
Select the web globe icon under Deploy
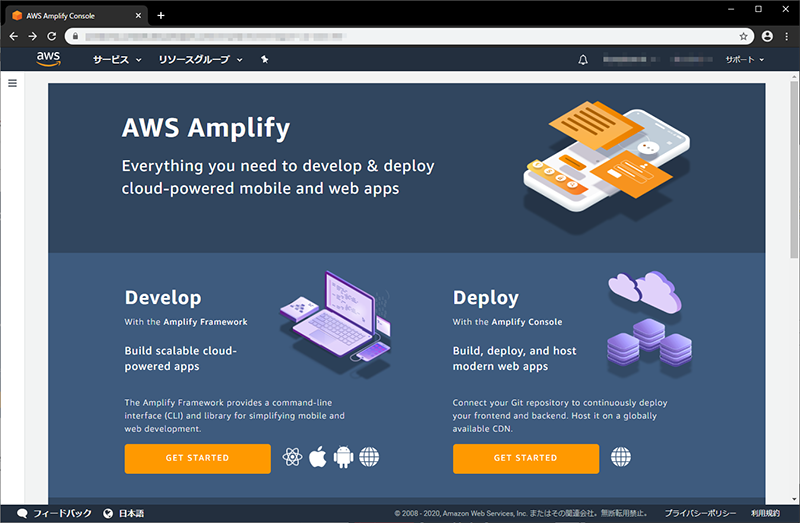coord(621,457)
